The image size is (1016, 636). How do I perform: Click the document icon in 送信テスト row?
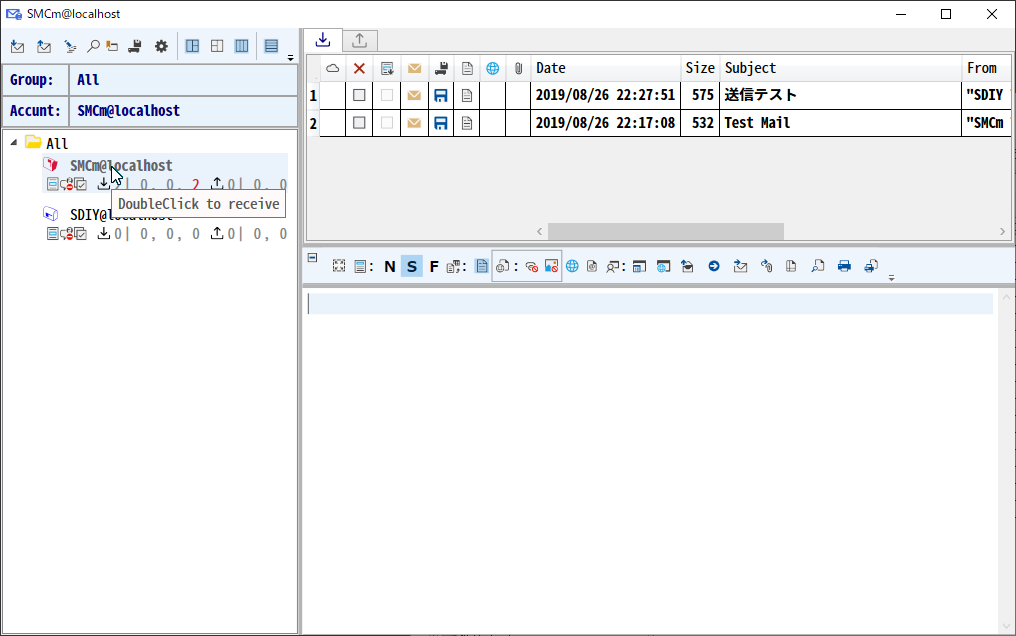(467, 95)
